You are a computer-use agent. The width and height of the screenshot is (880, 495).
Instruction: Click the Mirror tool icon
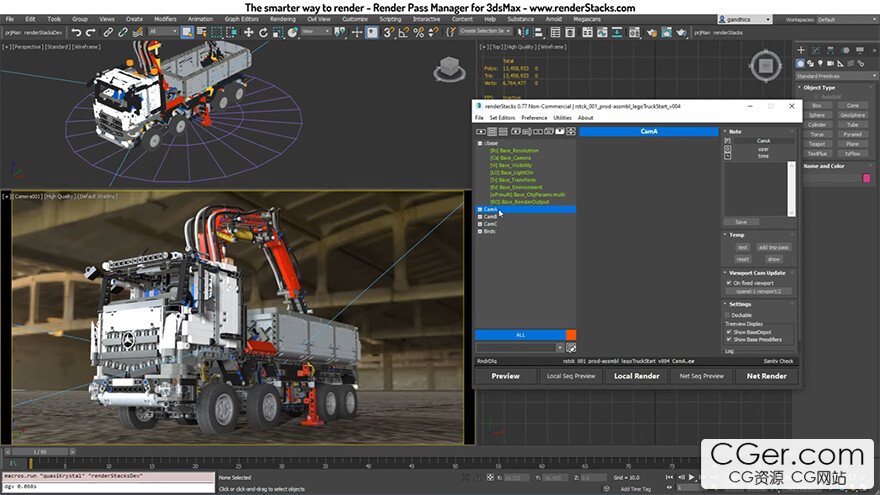pos(522,33)
